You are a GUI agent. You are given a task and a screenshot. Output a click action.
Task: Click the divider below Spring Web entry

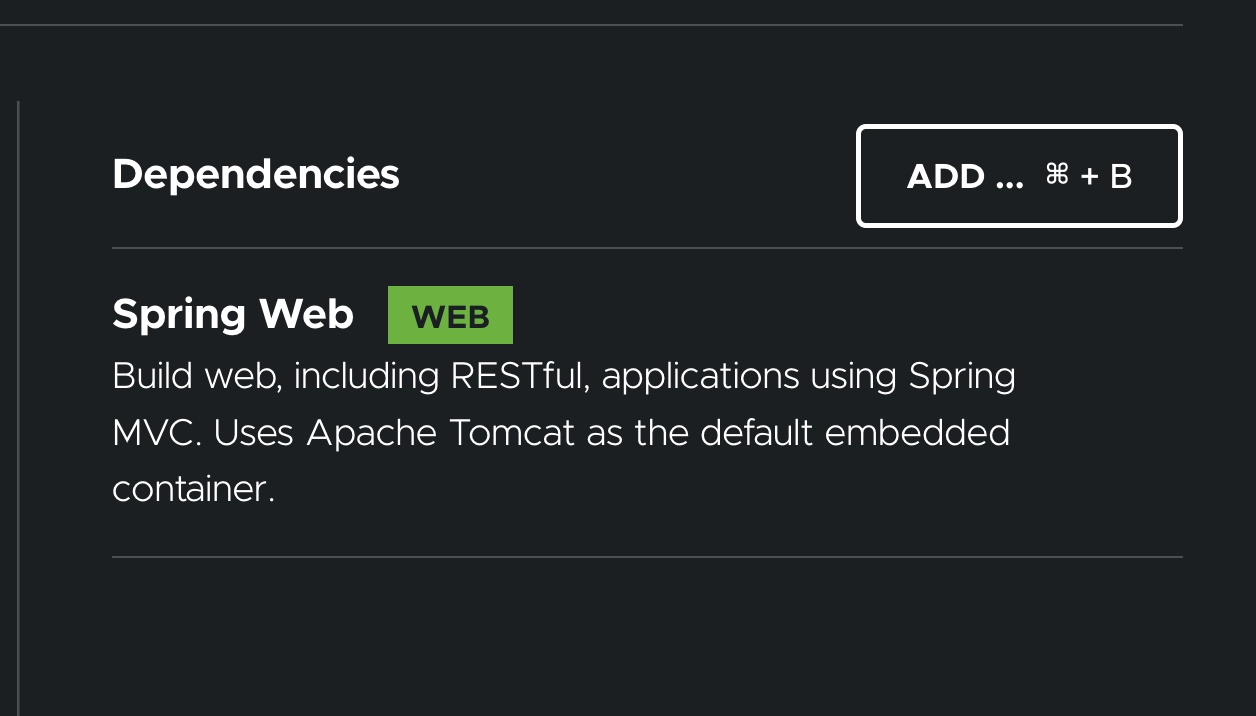[x=647, y=556]
